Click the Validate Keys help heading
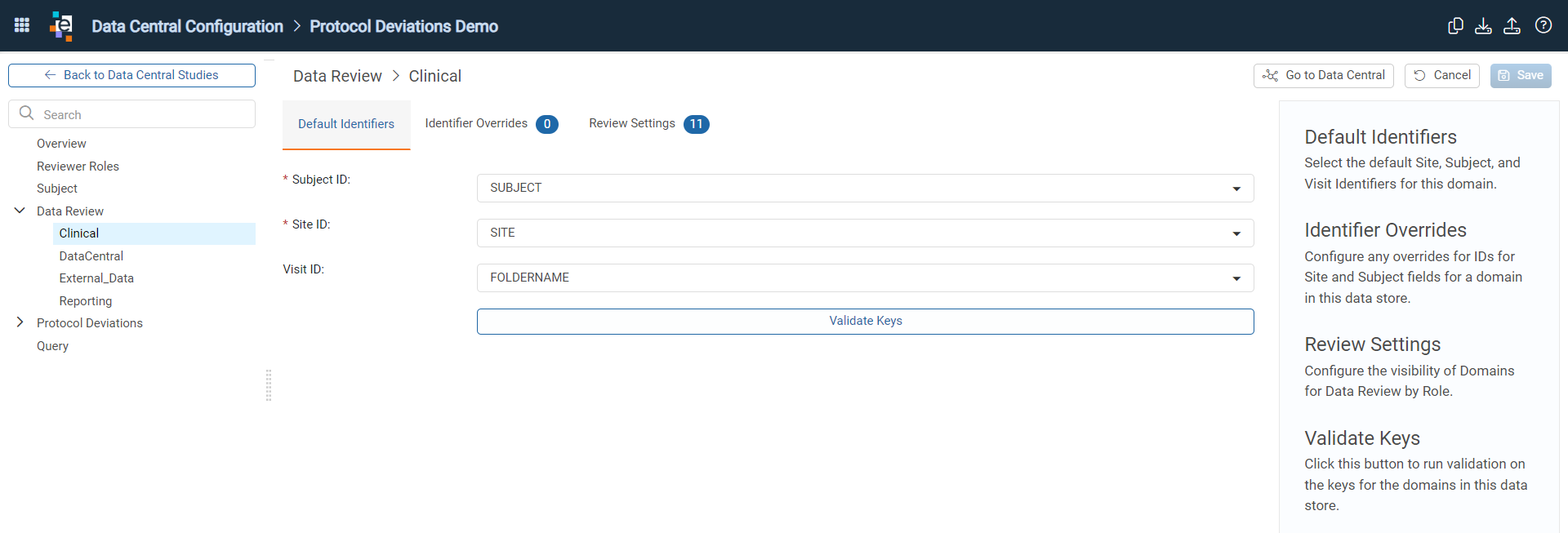 tap(1361, 438)
